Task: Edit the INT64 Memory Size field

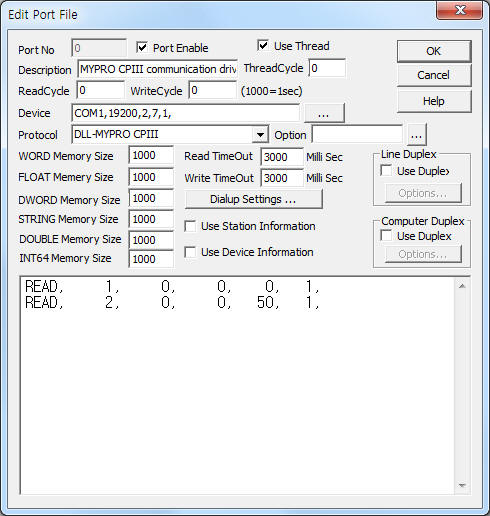Action: pyautogui.click(x=151, y=259)
